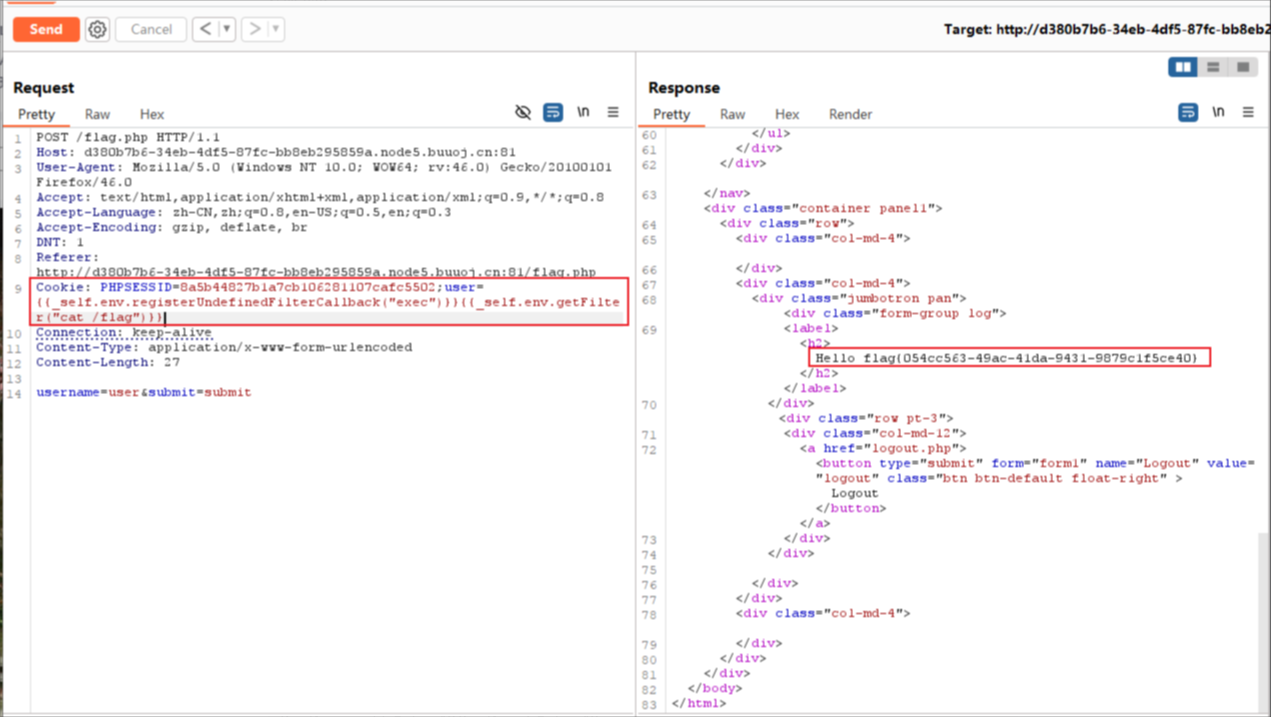Click the PHPSESSID cookie value
The height and width of the screenshot is (717, 1271).
tap(308, 287)
